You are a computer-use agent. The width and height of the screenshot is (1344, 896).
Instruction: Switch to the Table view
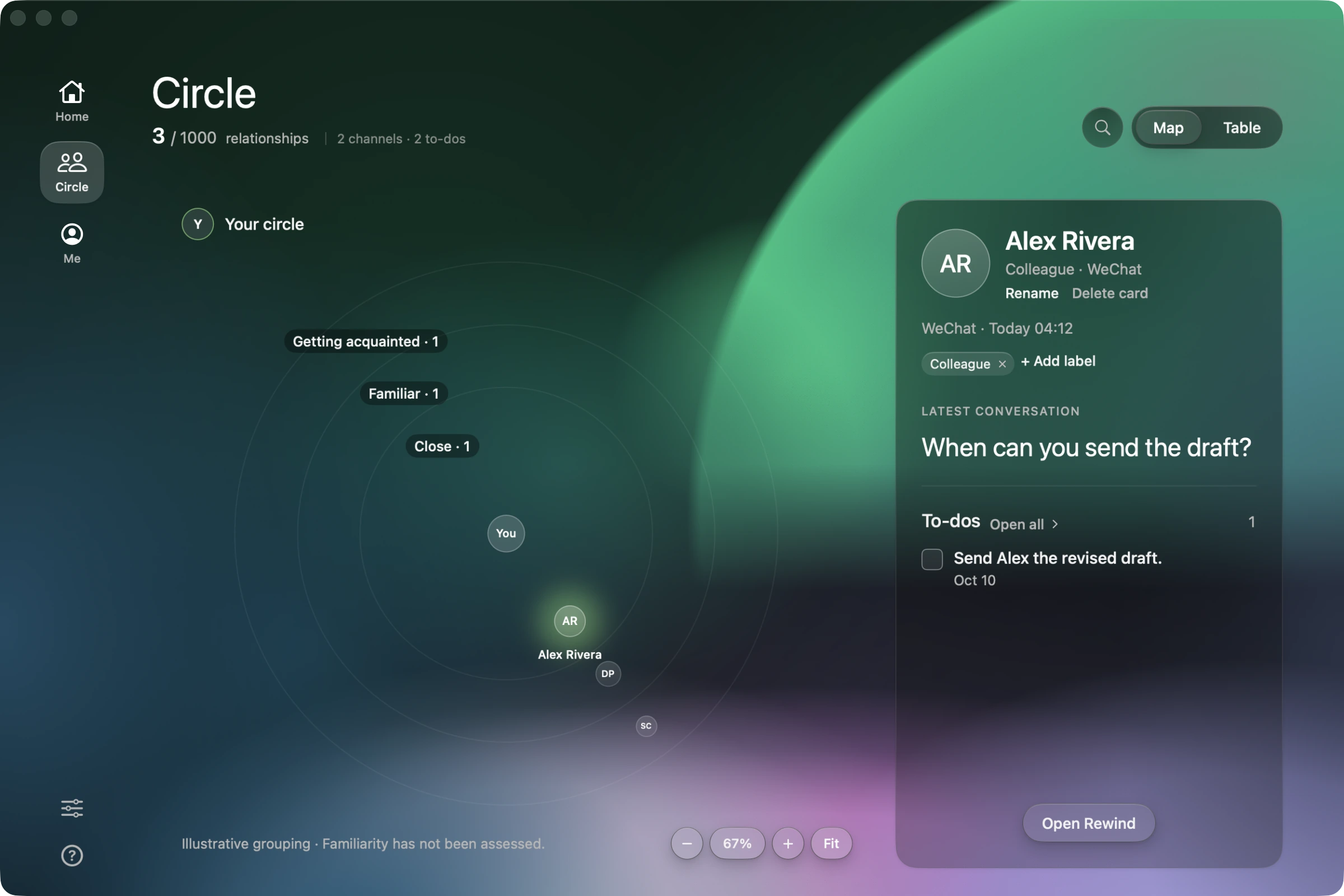[x=1242, y=128]
